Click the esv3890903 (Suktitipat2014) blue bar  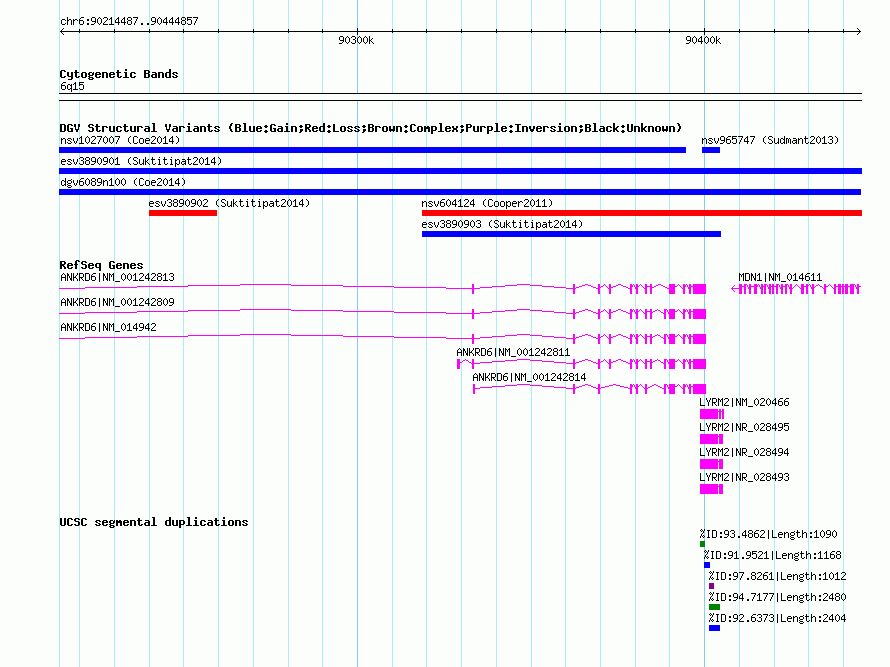point(571,234)
